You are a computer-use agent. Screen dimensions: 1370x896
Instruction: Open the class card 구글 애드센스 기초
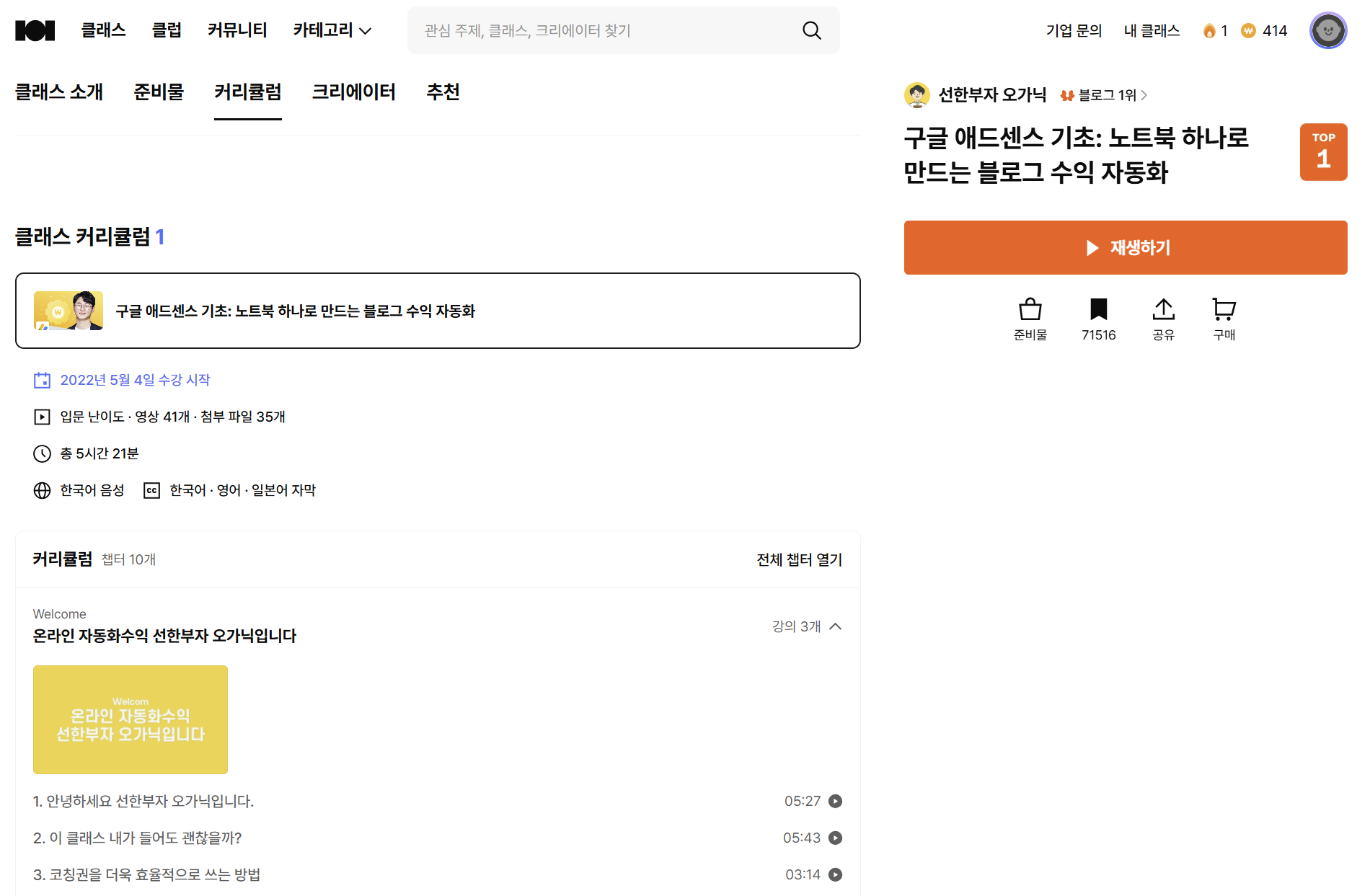point(438,311)
